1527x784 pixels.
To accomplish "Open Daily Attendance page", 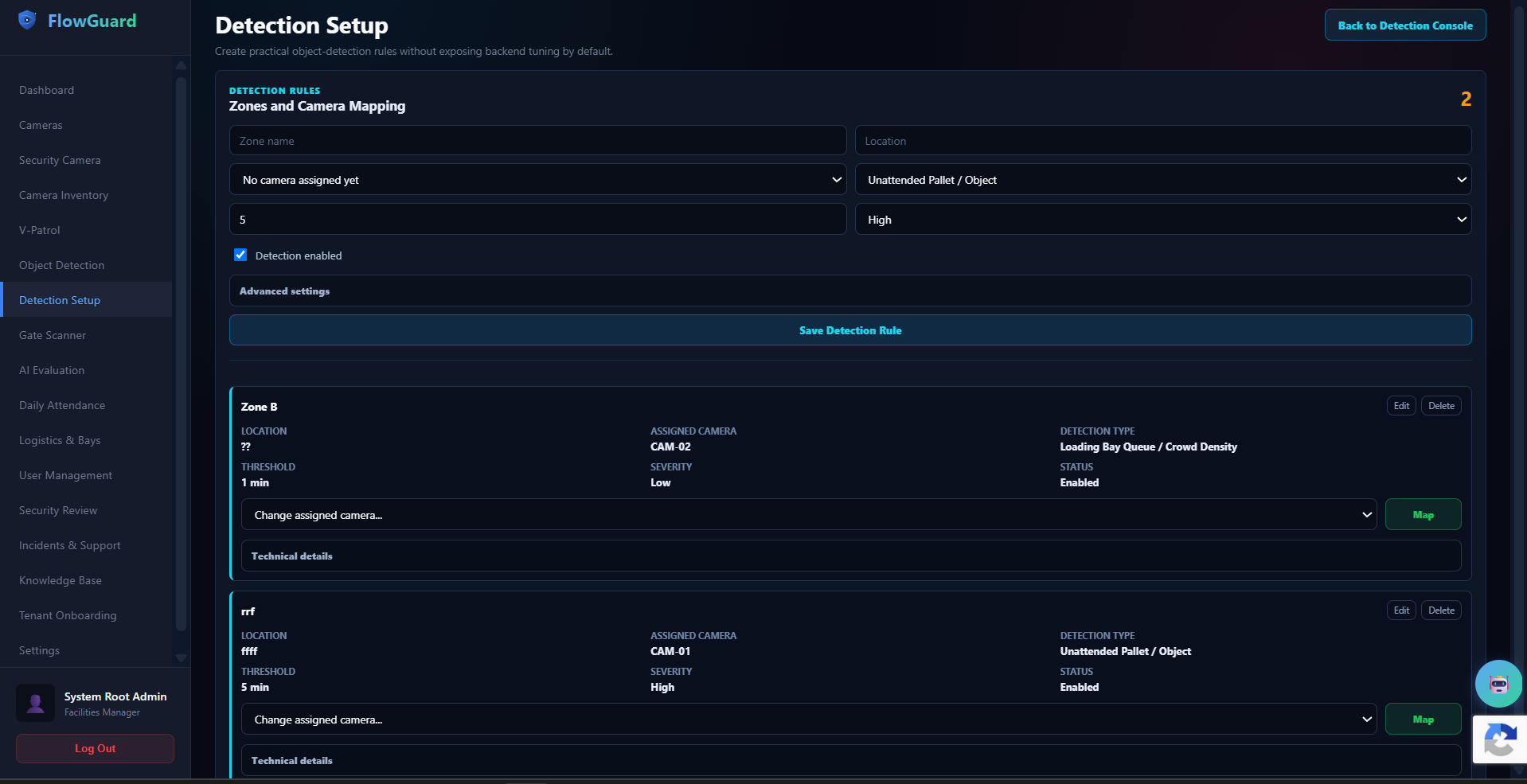I will coord(86,405).
